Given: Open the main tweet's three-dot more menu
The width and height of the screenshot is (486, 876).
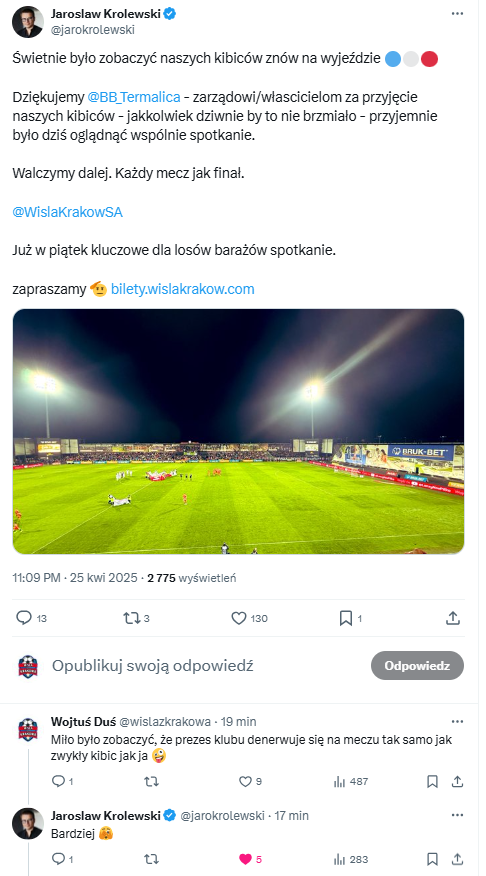Looking at the screenshot, I should 458,13.
